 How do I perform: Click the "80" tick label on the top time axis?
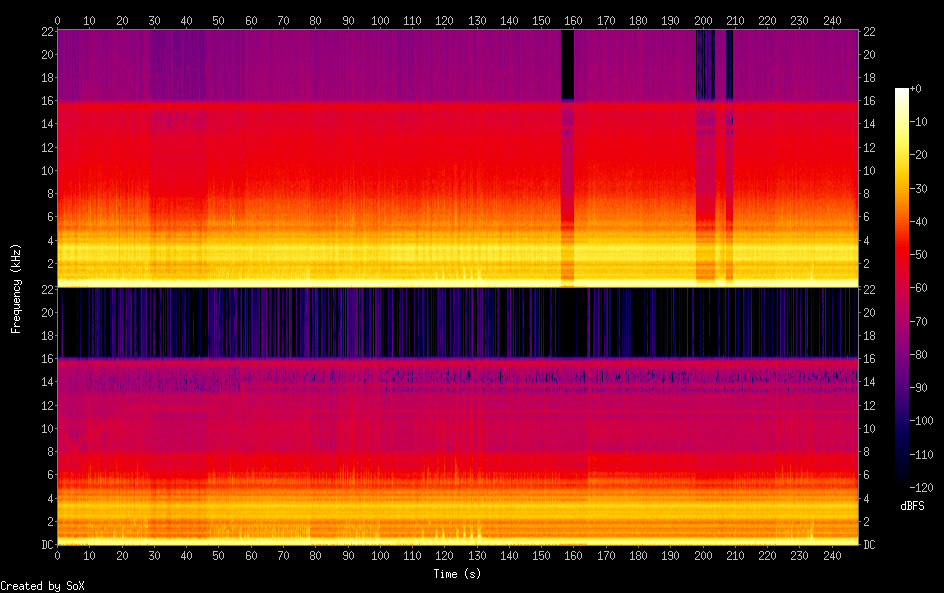315,20
